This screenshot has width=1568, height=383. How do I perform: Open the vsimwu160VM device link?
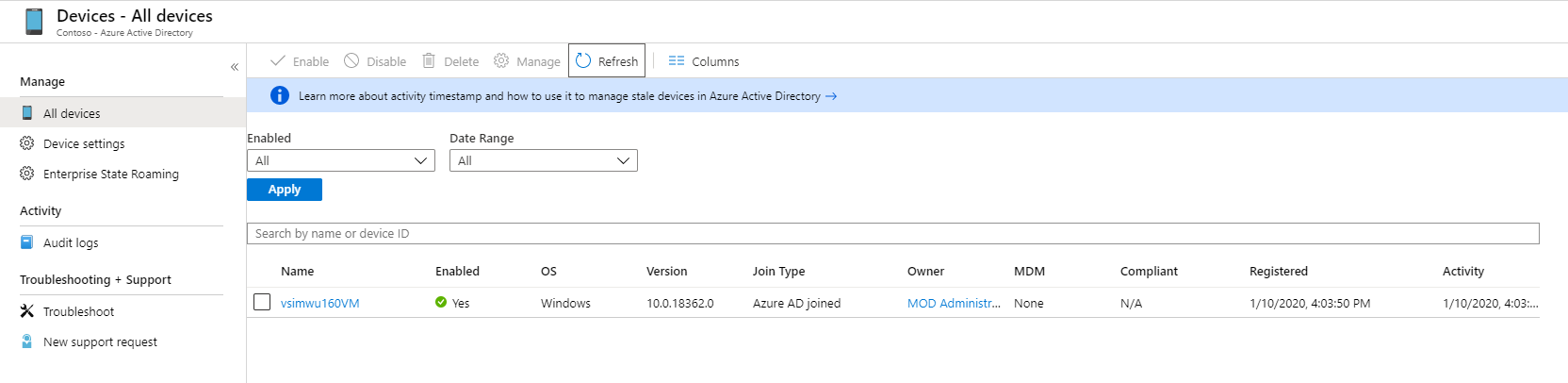tap(320, 303)
